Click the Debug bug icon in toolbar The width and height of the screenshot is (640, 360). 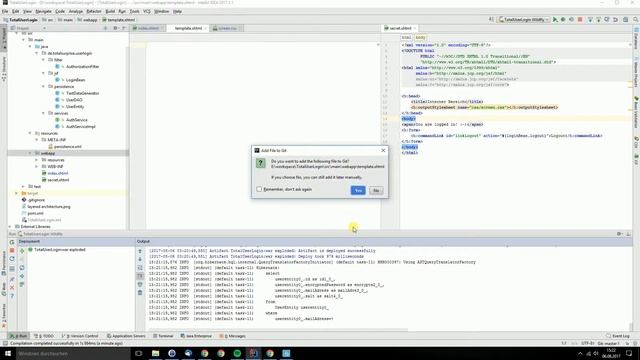pyautogui.click(x=563, y=20)
